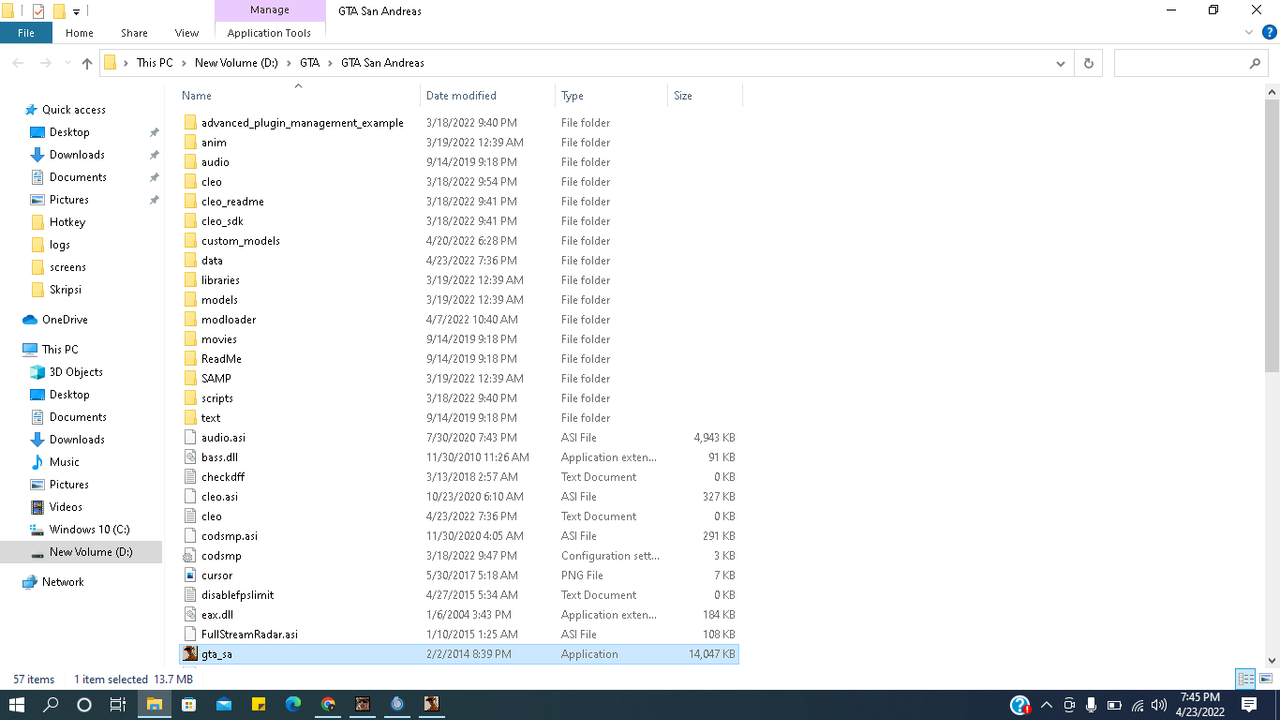The image size is (1280, 720).
Task: Sort files by the Size column header
Action: (x=705, y=96)
